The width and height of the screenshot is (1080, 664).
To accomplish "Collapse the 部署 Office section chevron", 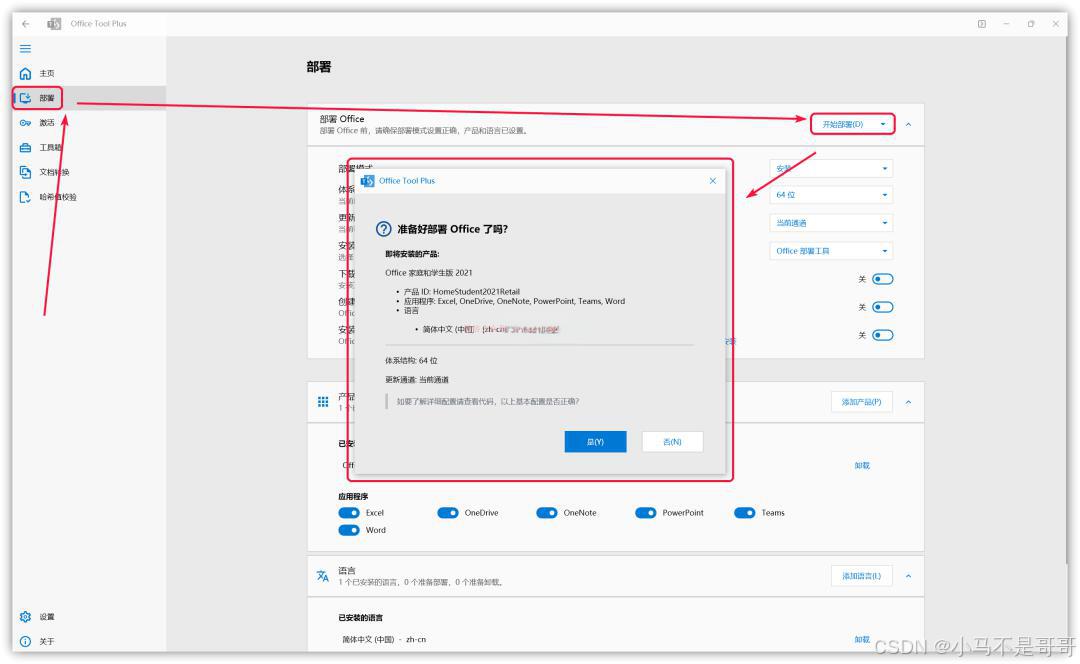I will click(x=908, y=125).
